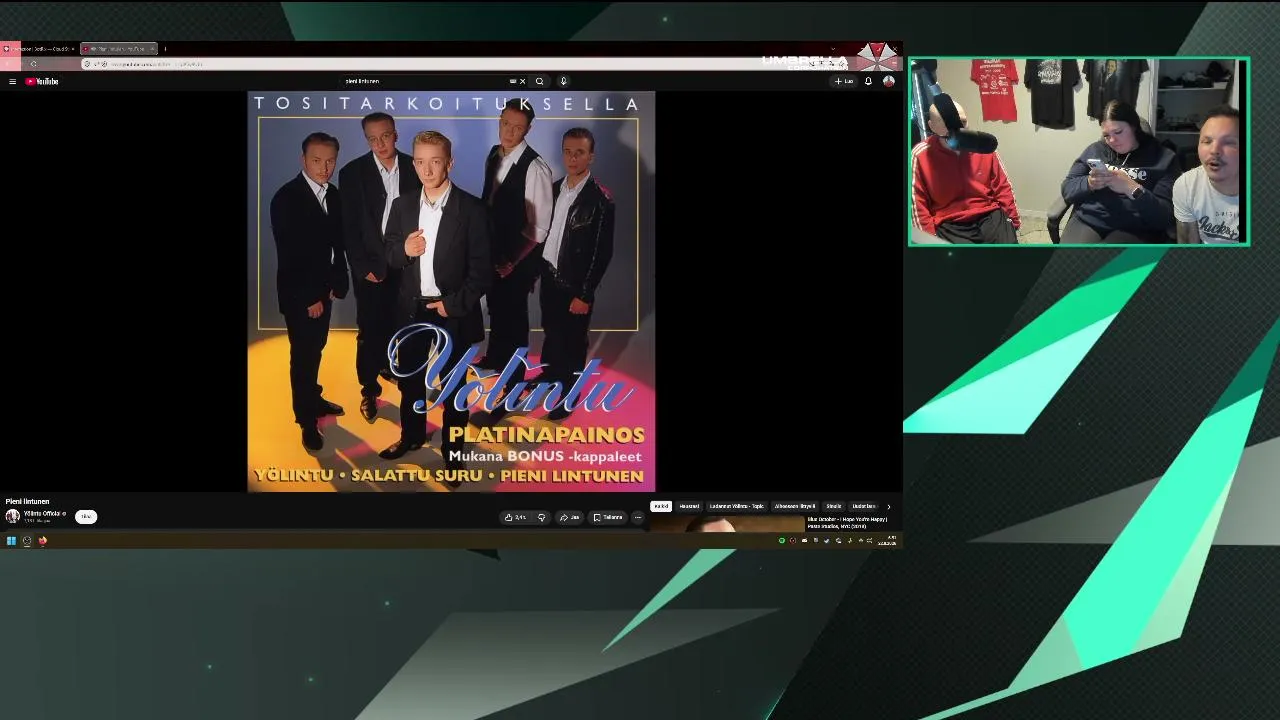Switch to the first browser tab

pos(38,48)
